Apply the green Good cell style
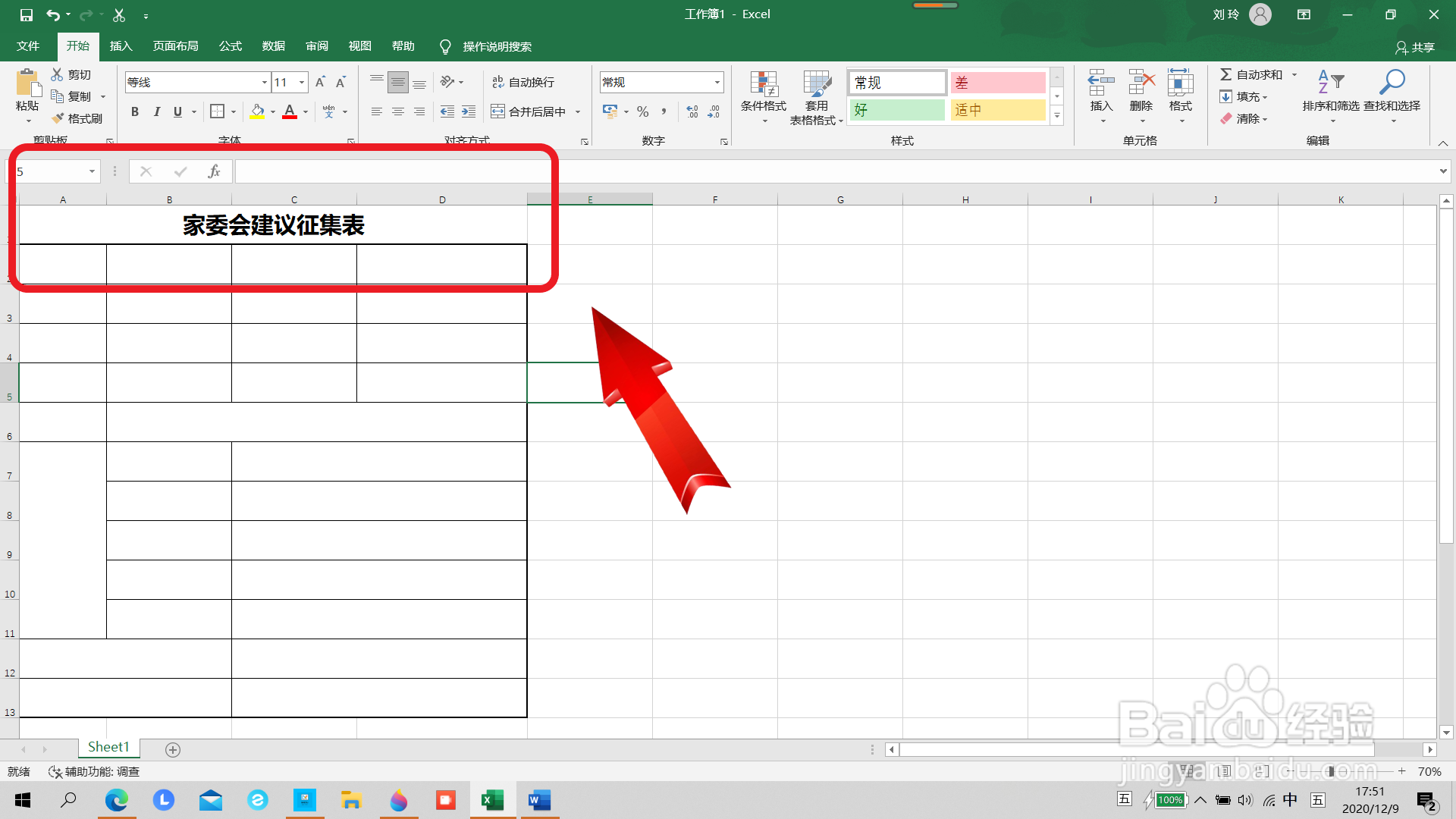This screenshot has width=1456, height=819. click(x=896, y=110)
